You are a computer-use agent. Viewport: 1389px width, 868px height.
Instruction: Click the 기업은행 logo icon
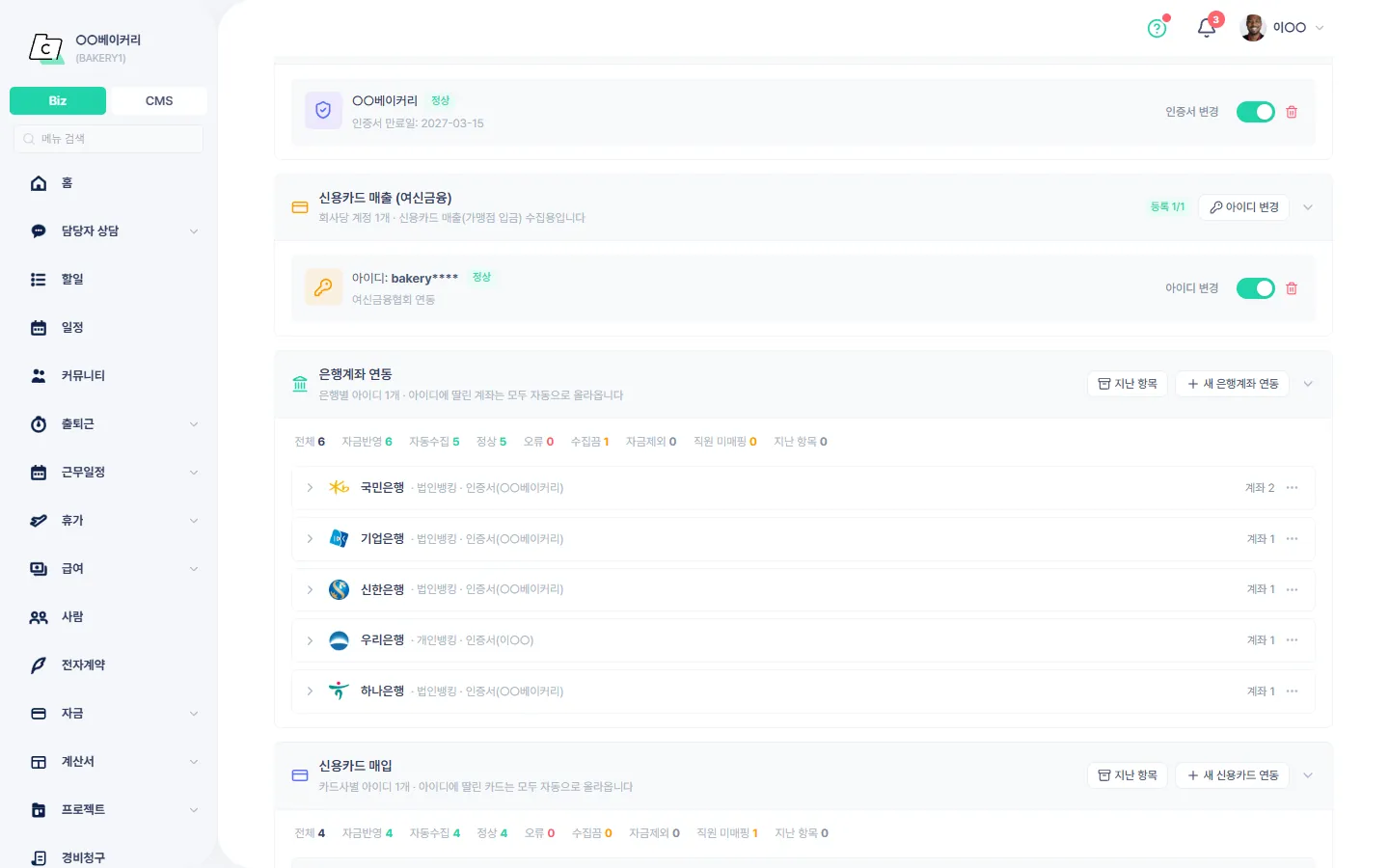click(x=339, y=538)
